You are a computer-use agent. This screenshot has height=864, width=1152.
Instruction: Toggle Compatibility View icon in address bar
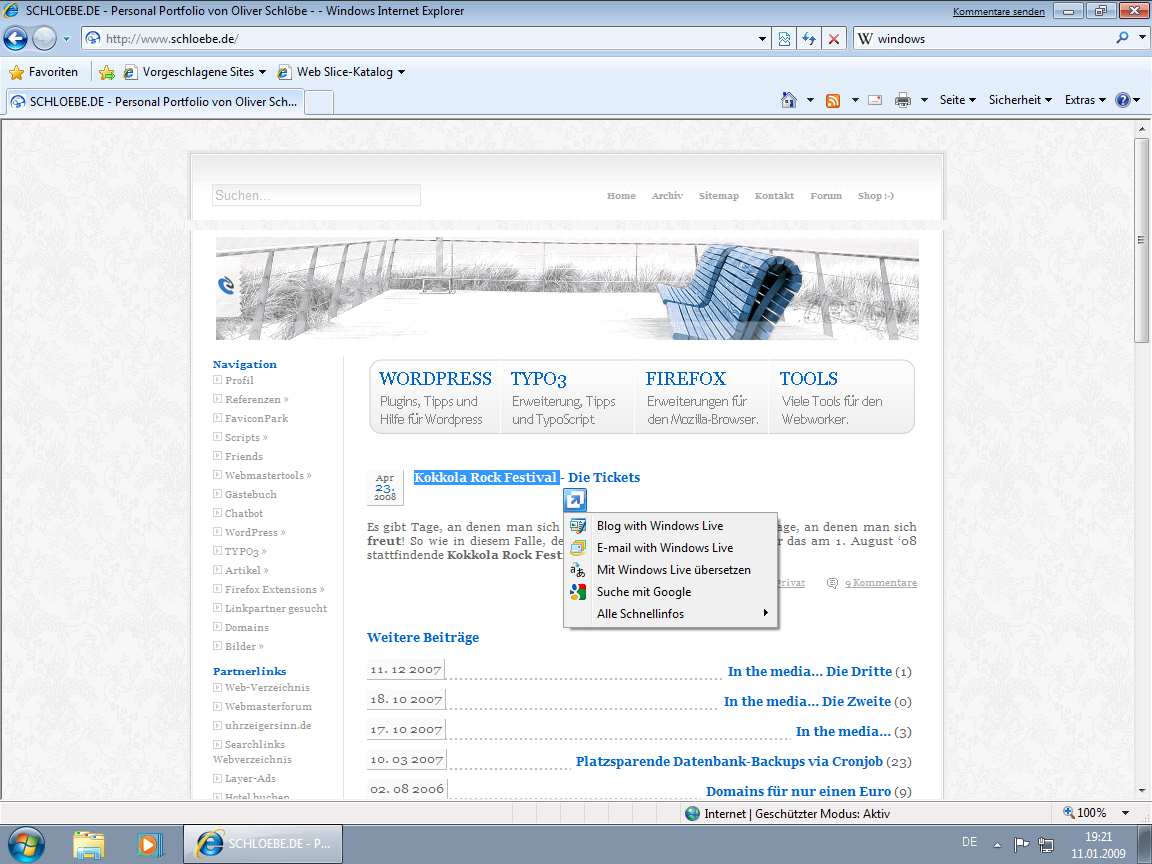pos(784,39)
